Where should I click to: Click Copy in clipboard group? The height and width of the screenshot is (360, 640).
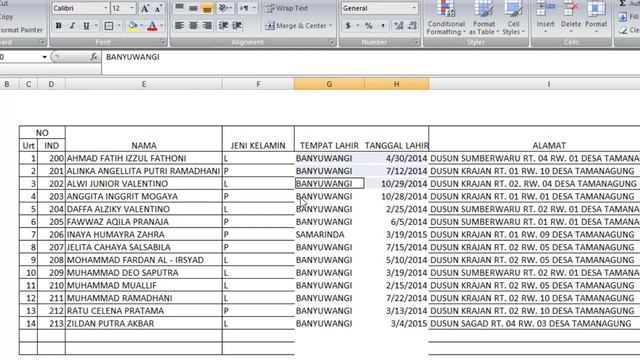click(6, 17)
